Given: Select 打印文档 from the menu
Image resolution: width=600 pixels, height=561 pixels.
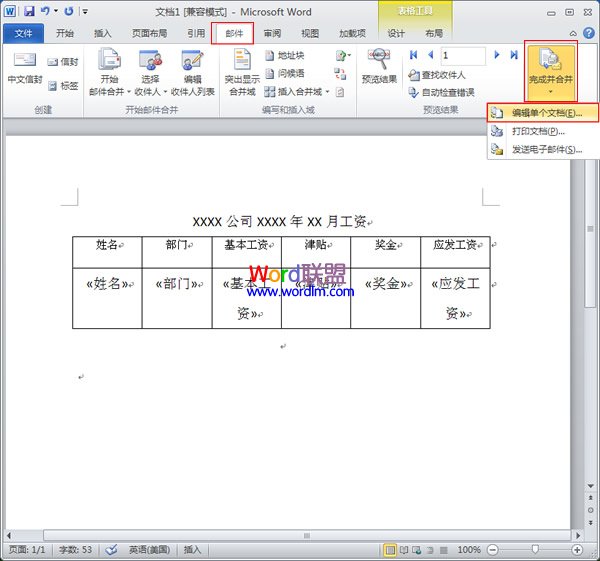Looking at the screenshot, I should (x=538, y=131).
